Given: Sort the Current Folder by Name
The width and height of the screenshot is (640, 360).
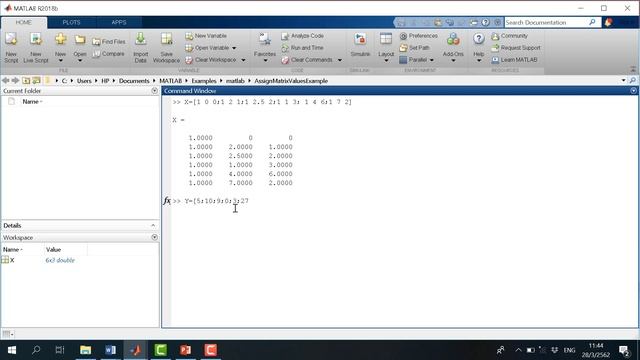Looking at the screenshot, I should pyautogui.click(x=31, y=102).
